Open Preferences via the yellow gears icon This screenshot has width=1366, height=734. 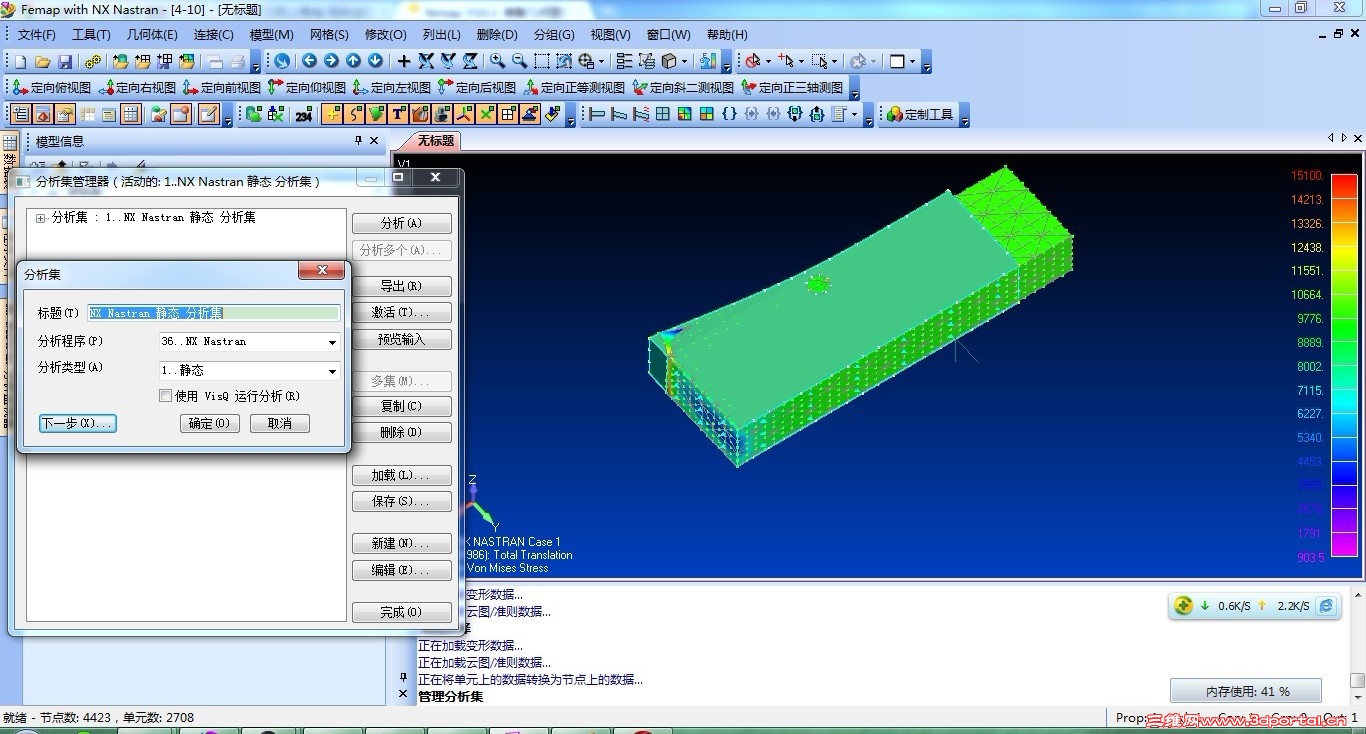click(93, 61)
